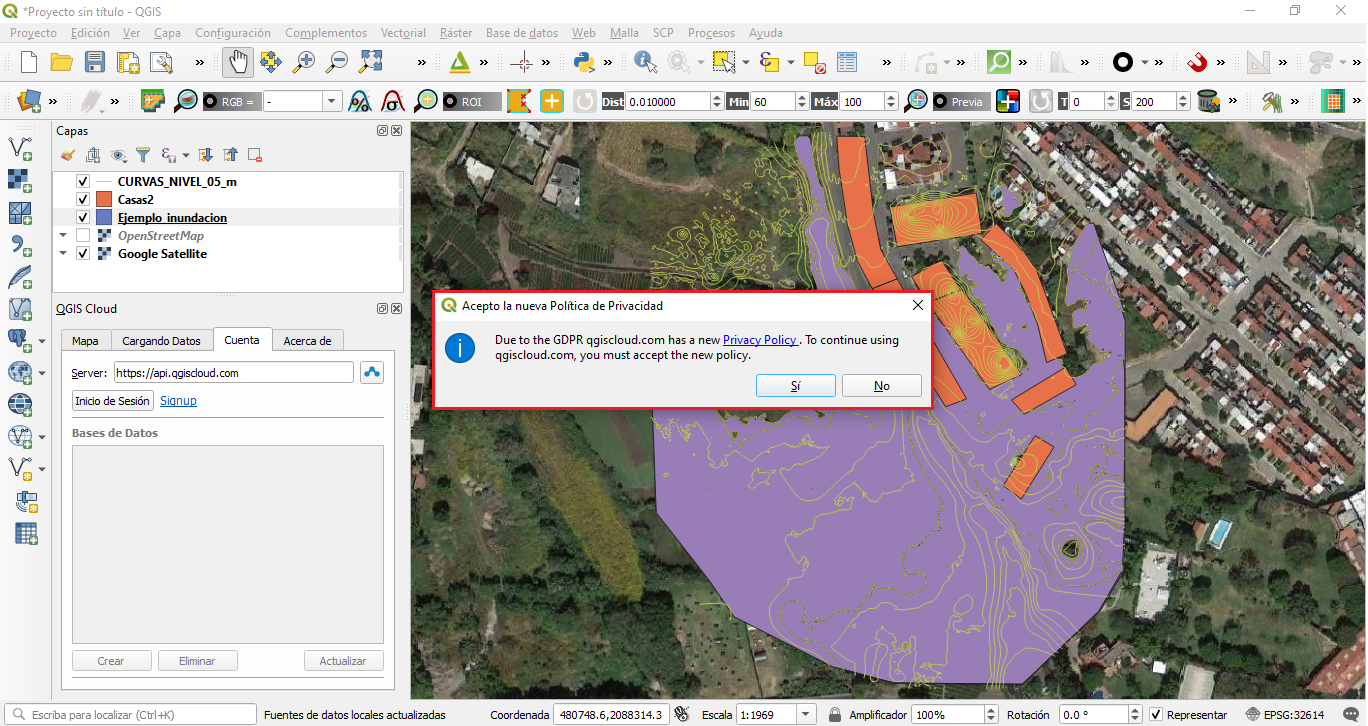
Task: Expand the Google Satellite layer tree
Action: [64, 254]
